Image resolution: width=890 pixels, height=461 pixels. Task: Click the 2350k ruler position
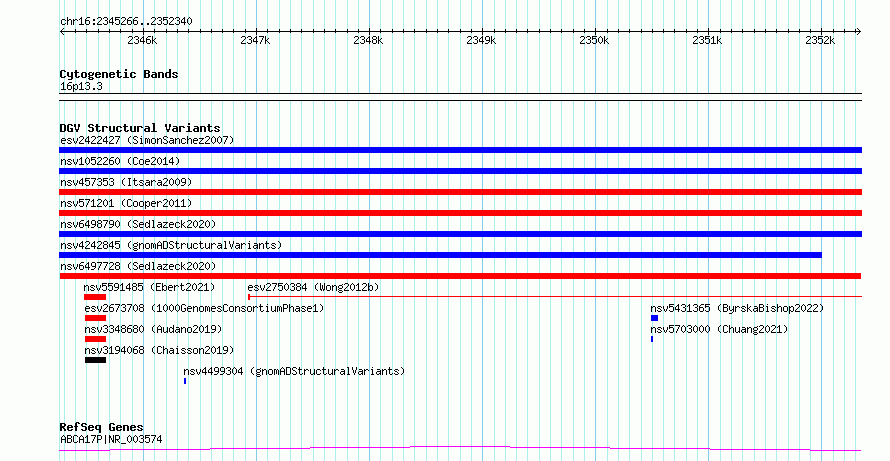pos(594,40)
